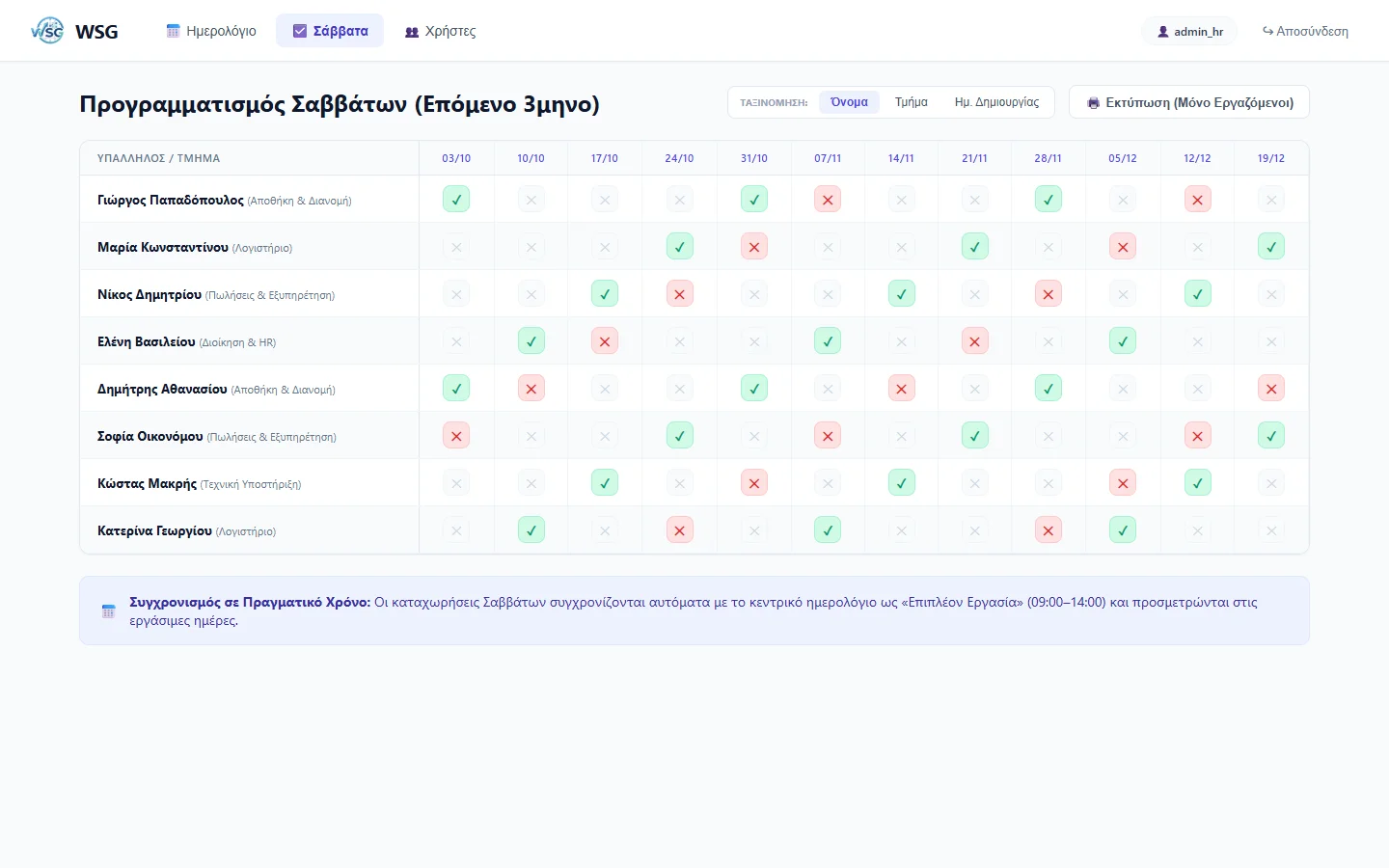Toggle Μαρία Κωνσταντίνου empty cell on 03/10

point(456,247)
